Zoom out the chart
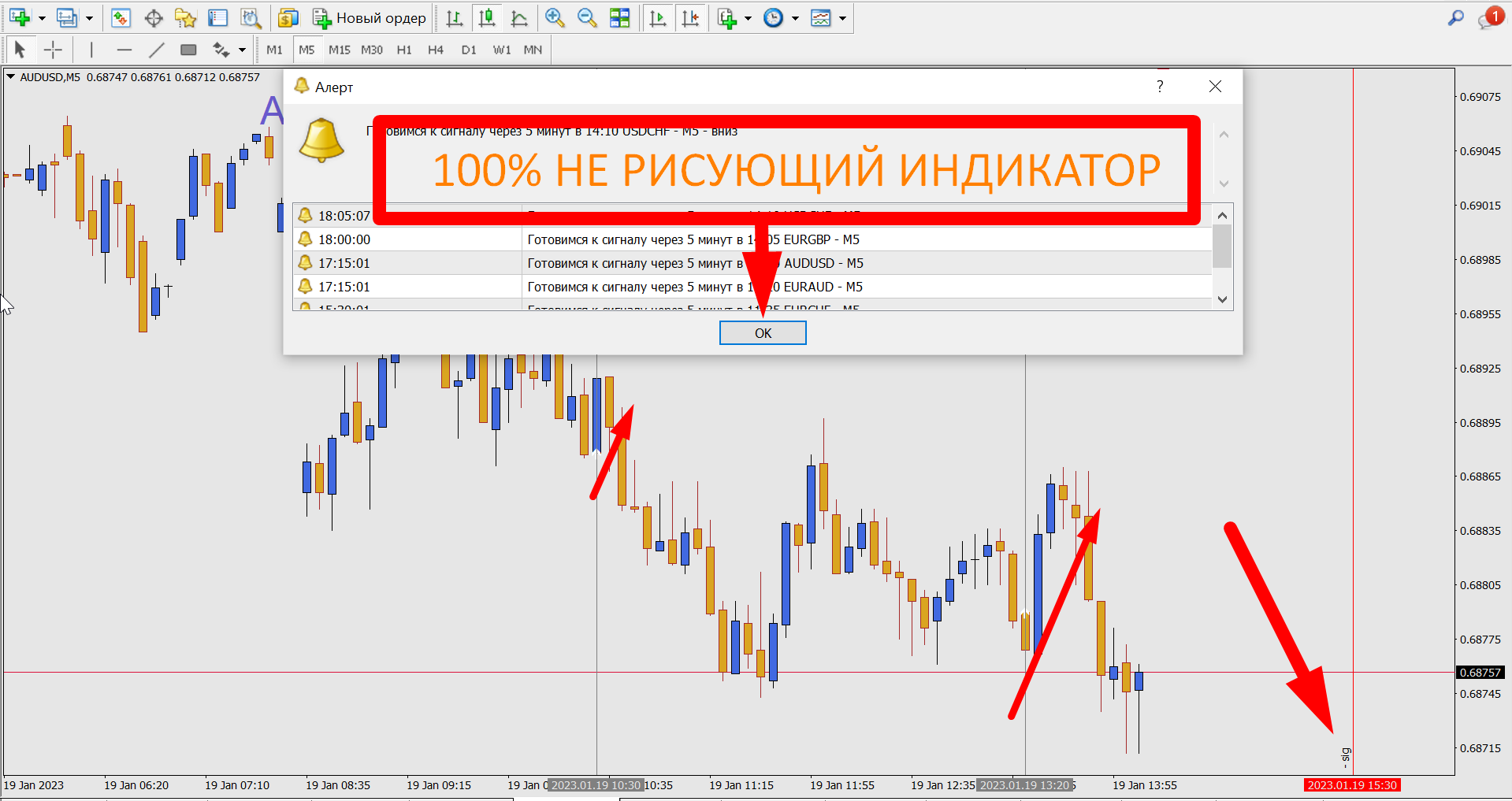 tap(587, 17)
